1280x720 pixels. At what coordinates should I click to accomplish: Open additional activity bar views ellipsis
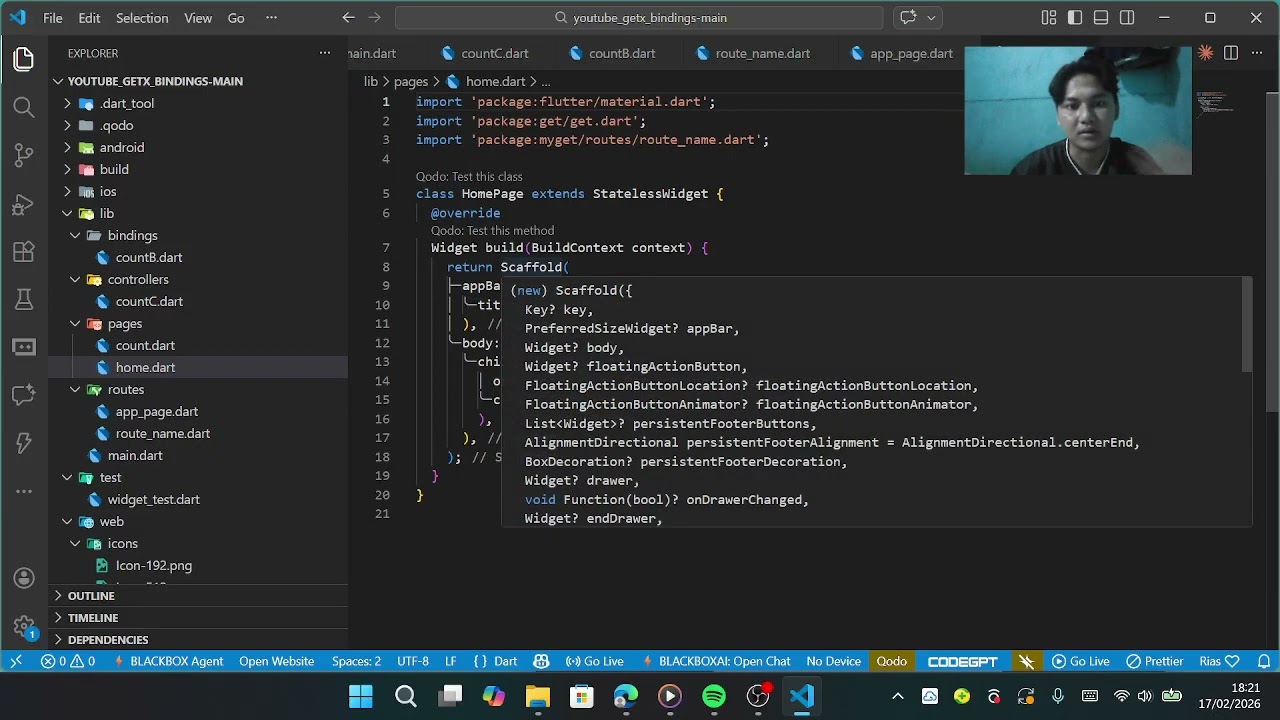click(24, 492)
